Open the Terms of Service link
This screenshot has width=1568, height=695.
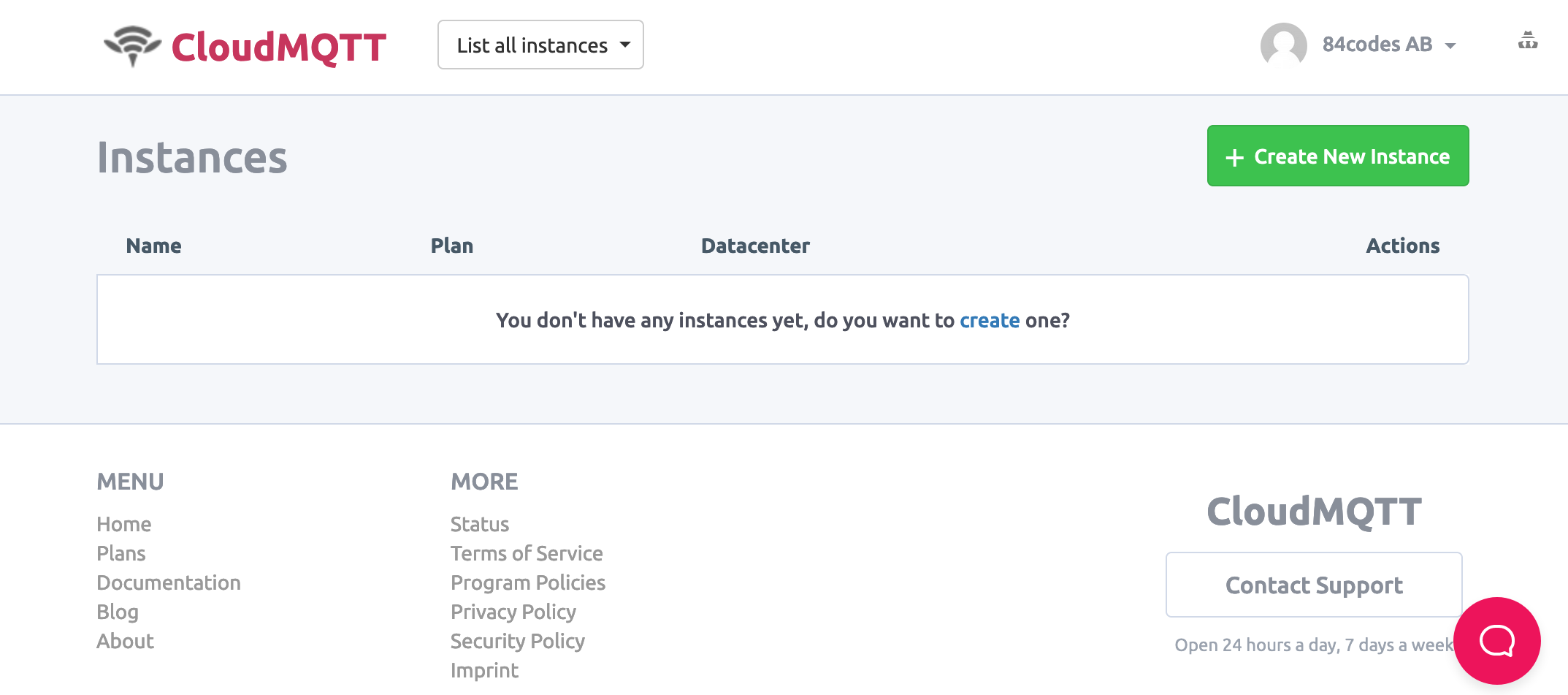[x=527, y=553]
